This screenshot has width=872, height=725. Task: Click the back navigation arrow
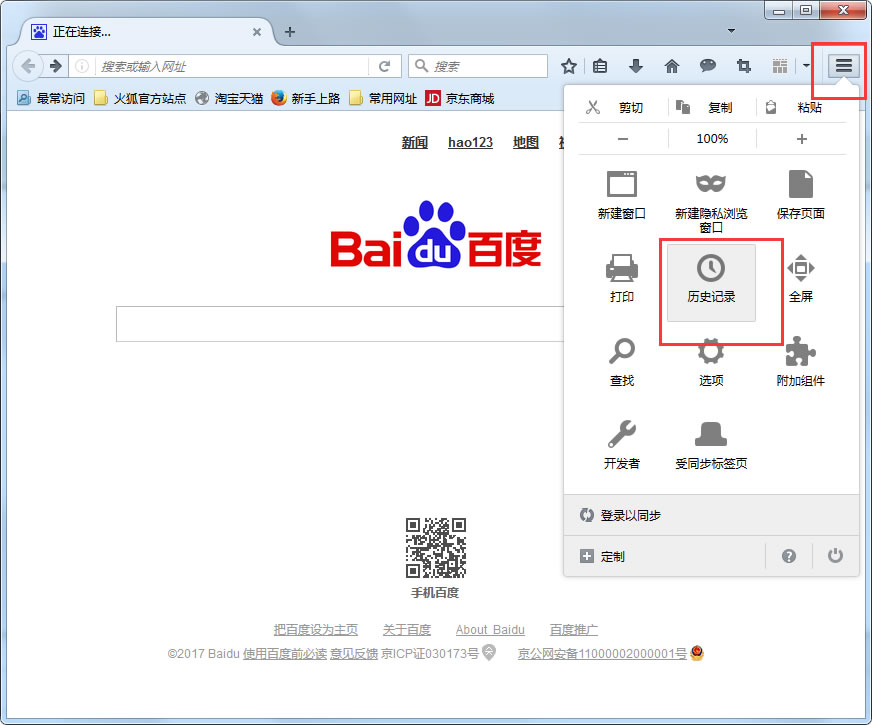coord(28,66)
